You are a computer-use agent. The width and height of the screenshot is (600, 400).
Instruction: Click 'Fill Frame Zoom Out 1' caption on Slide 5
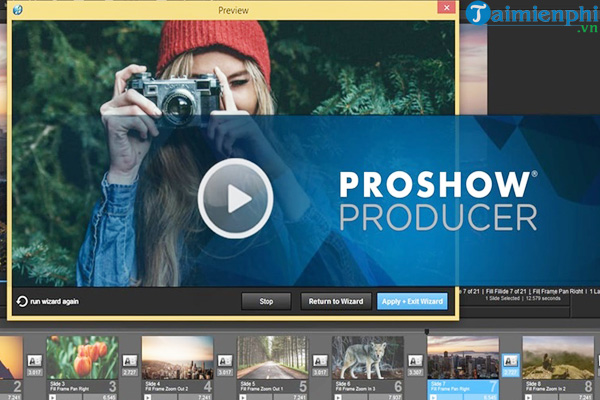(261, 389)
